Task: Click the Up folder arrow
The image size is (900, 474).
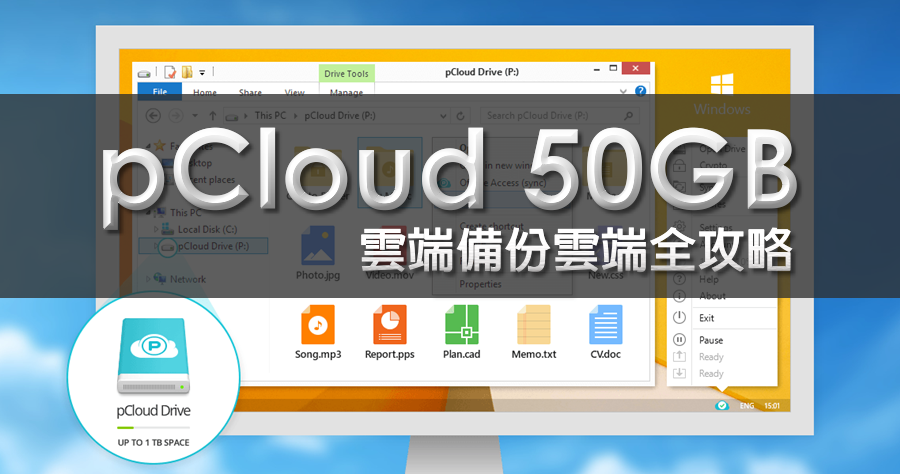Action: pyautogui.click(x=212, y=115)
